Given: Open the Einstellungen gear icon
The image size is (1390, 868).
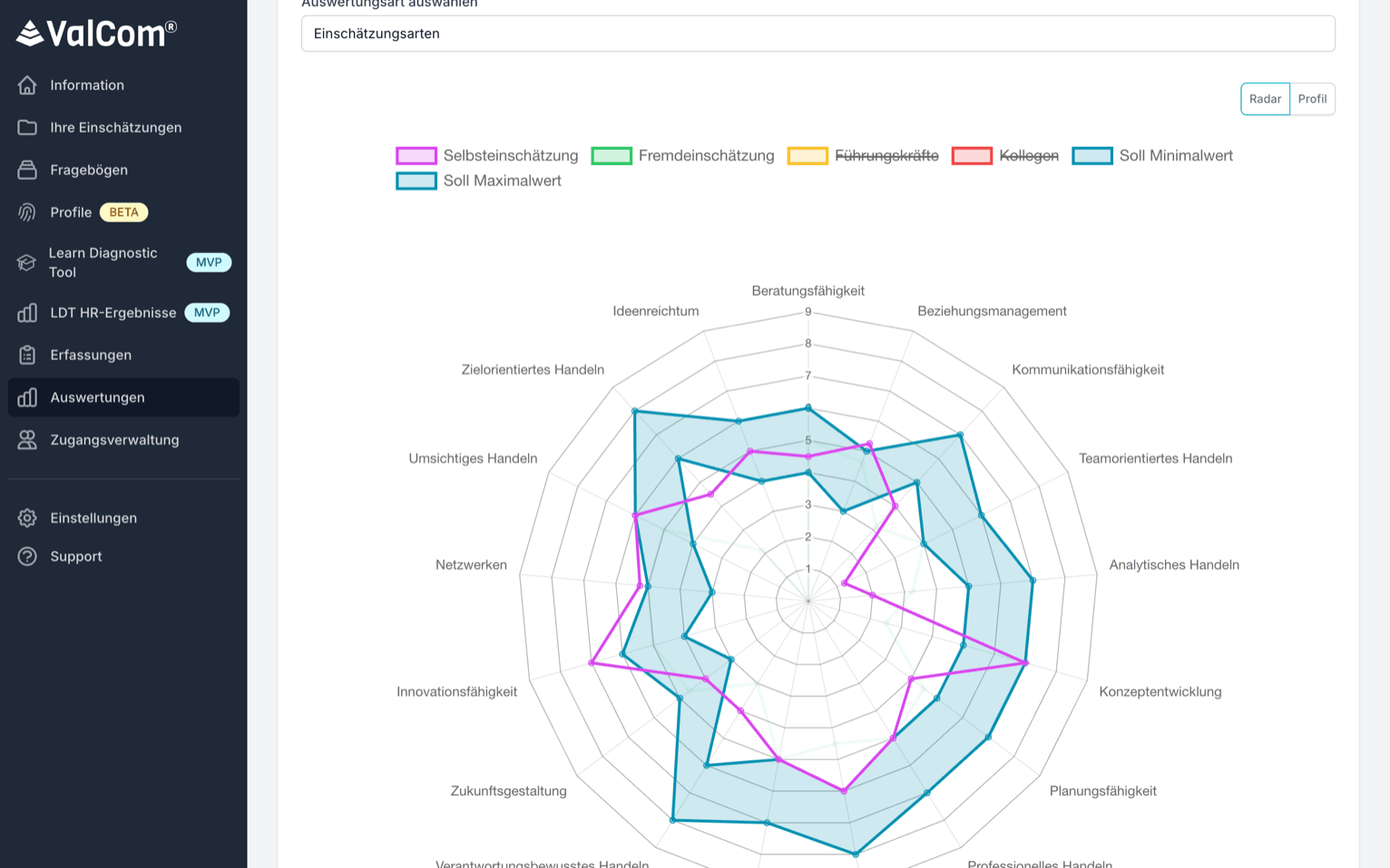Looking at the screenshot, I should point(27,518).
